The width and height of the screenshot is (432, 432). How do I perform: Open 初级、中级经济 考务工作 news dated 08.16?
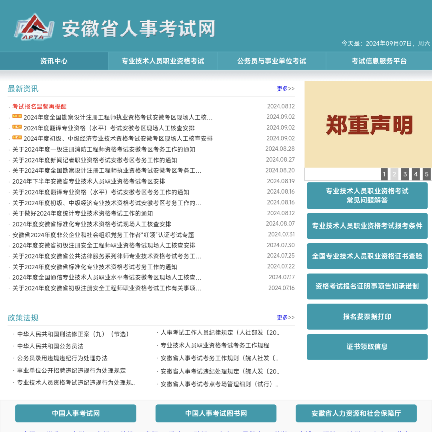coord(107,203)
